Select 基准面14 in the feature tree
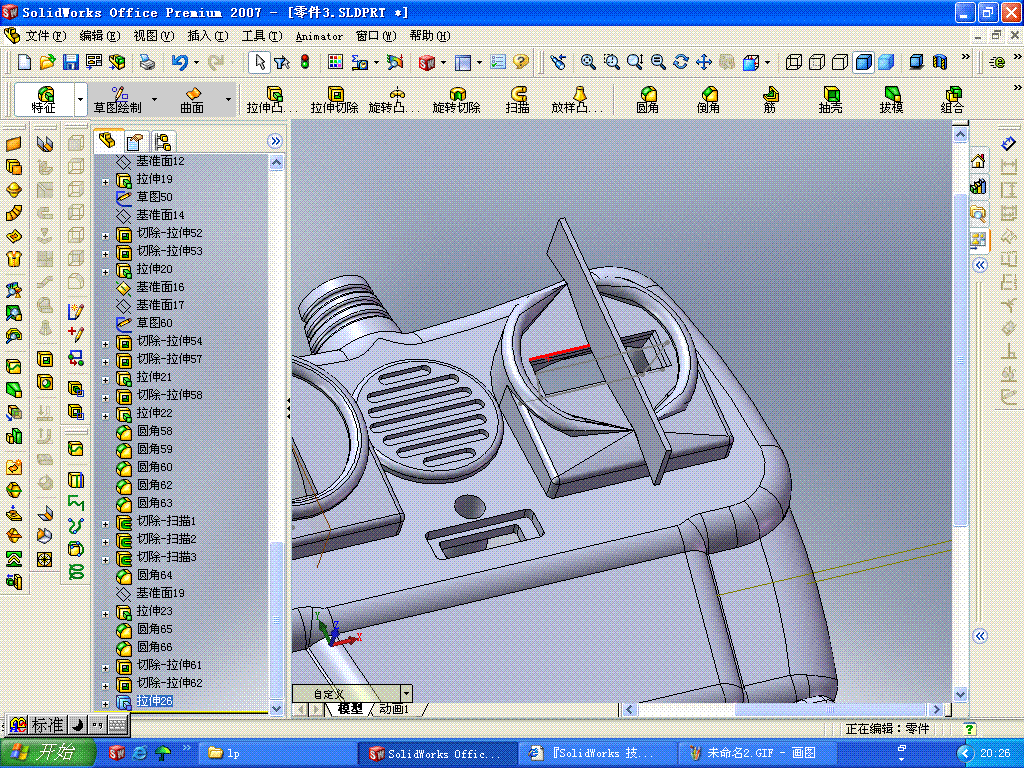Image resolution: width=1024 pixels, height=768 pixels. (x=160, y=215)
